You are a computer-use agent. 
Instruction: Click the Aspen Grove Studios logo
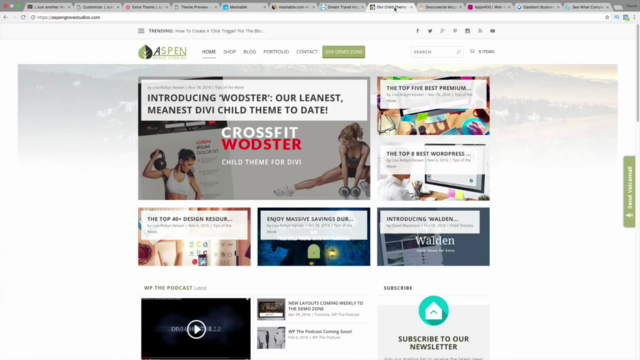pos(162,52)
